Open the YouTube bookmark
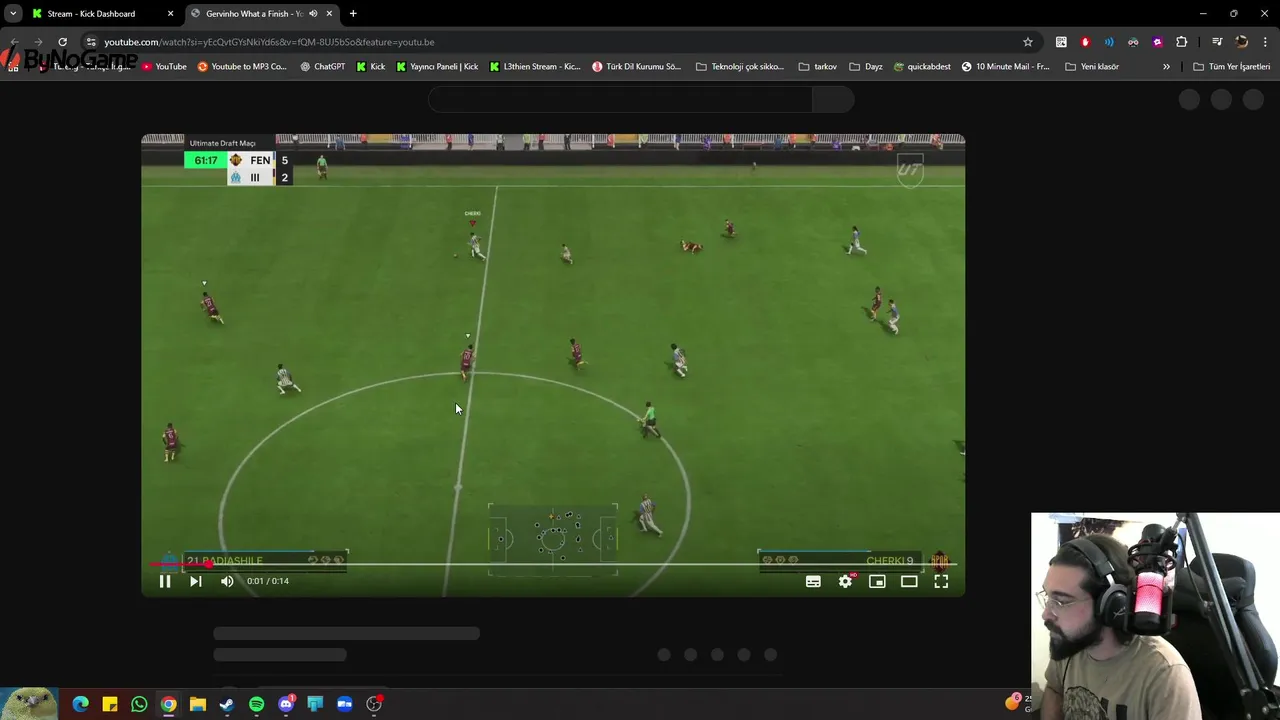The image size is (1280, 720). pyautogui.click(x=164, y=67)
